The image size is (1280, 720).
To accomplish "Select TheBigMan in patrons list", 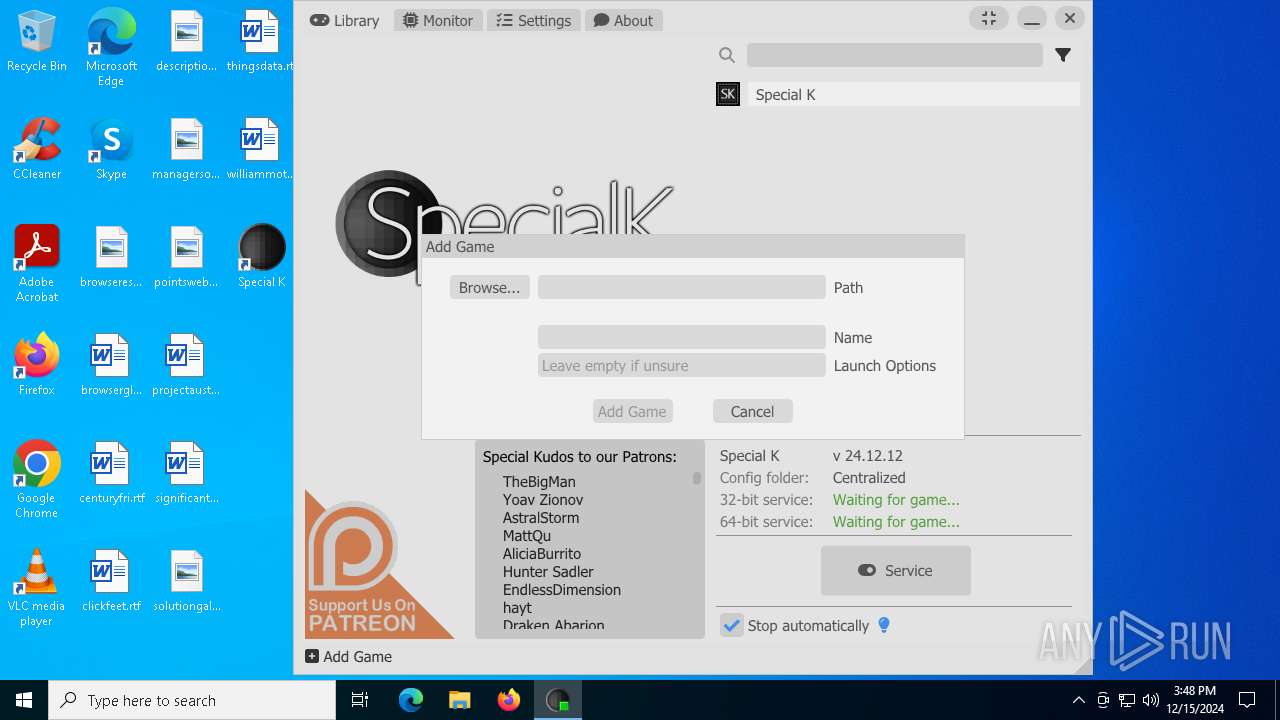I will tap(539, 482).
